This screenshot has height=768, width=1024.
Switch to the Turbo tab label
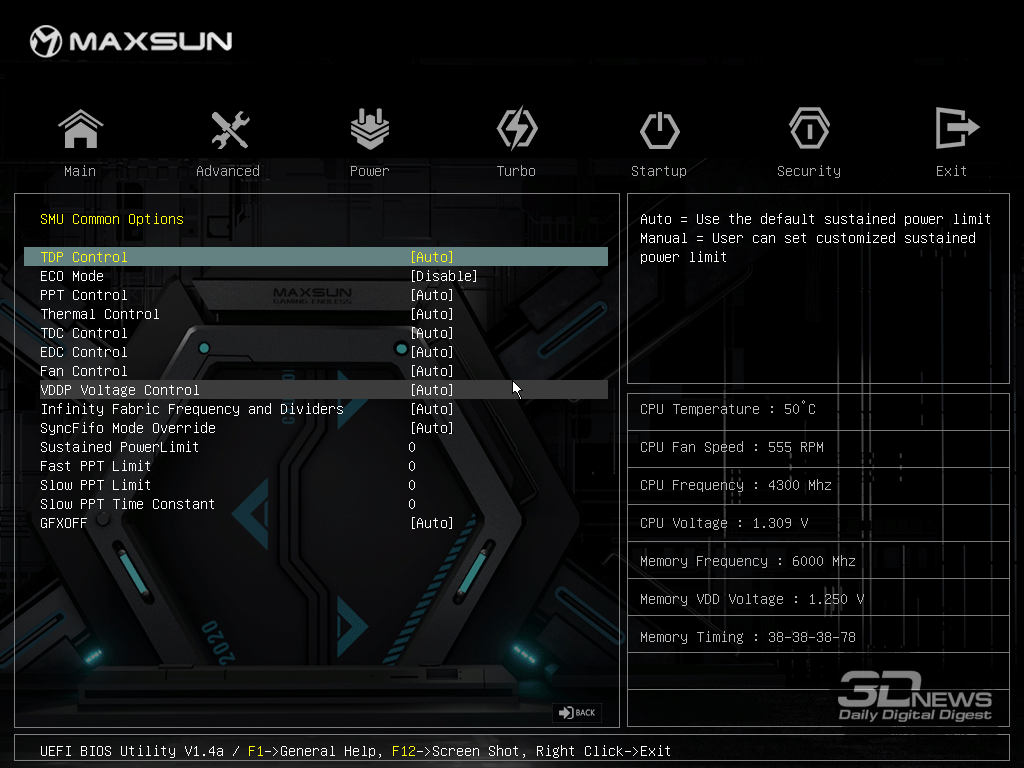coord(516,171)
